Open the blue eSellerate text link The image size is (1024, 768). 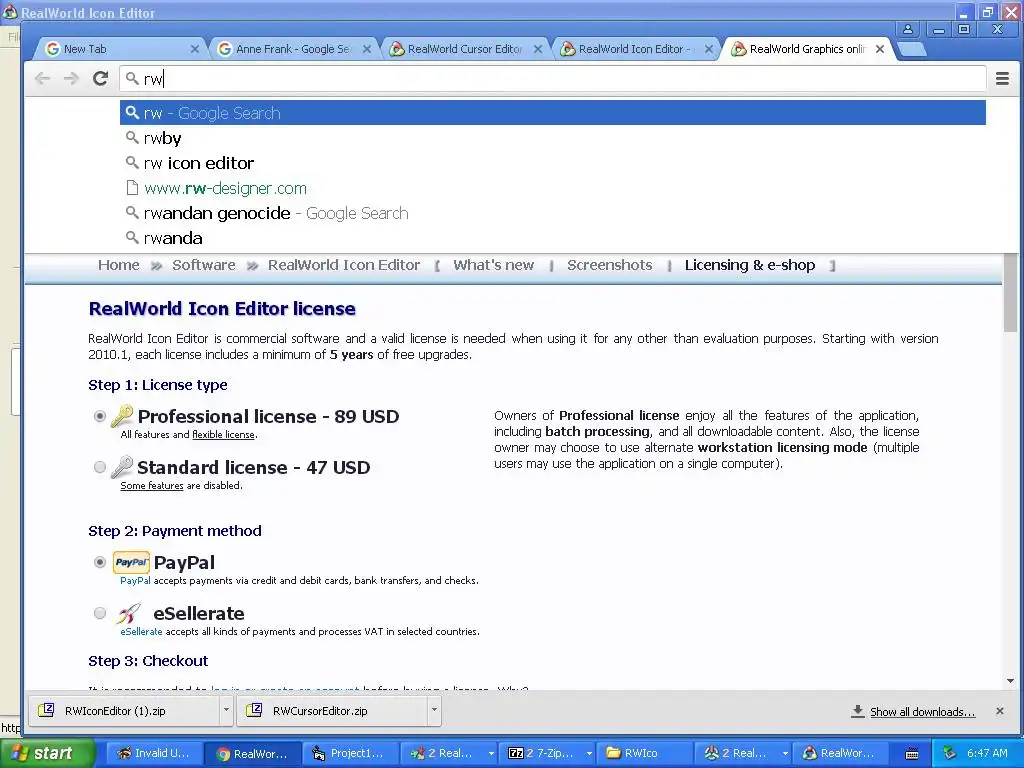click(141, 632)
